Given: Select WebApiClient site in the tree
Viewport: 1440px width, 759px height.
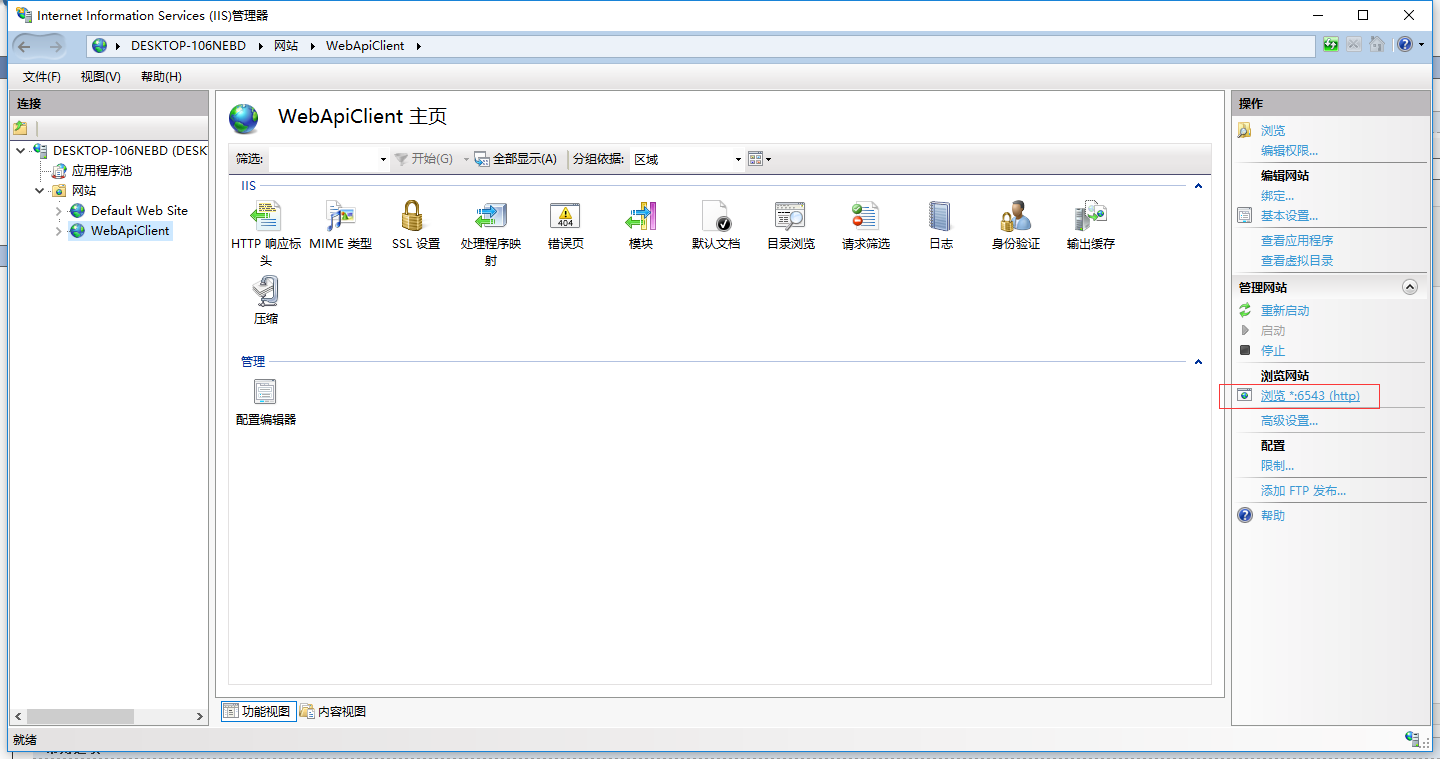Looking at the screenshot, I should tap(130, 231).
